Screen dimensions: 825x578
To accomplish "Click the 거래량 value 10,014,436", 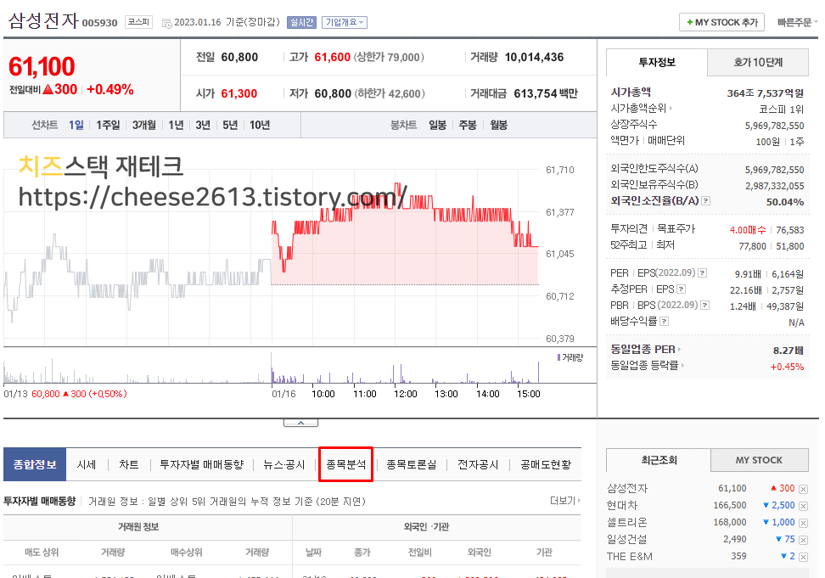I will 534,57.
